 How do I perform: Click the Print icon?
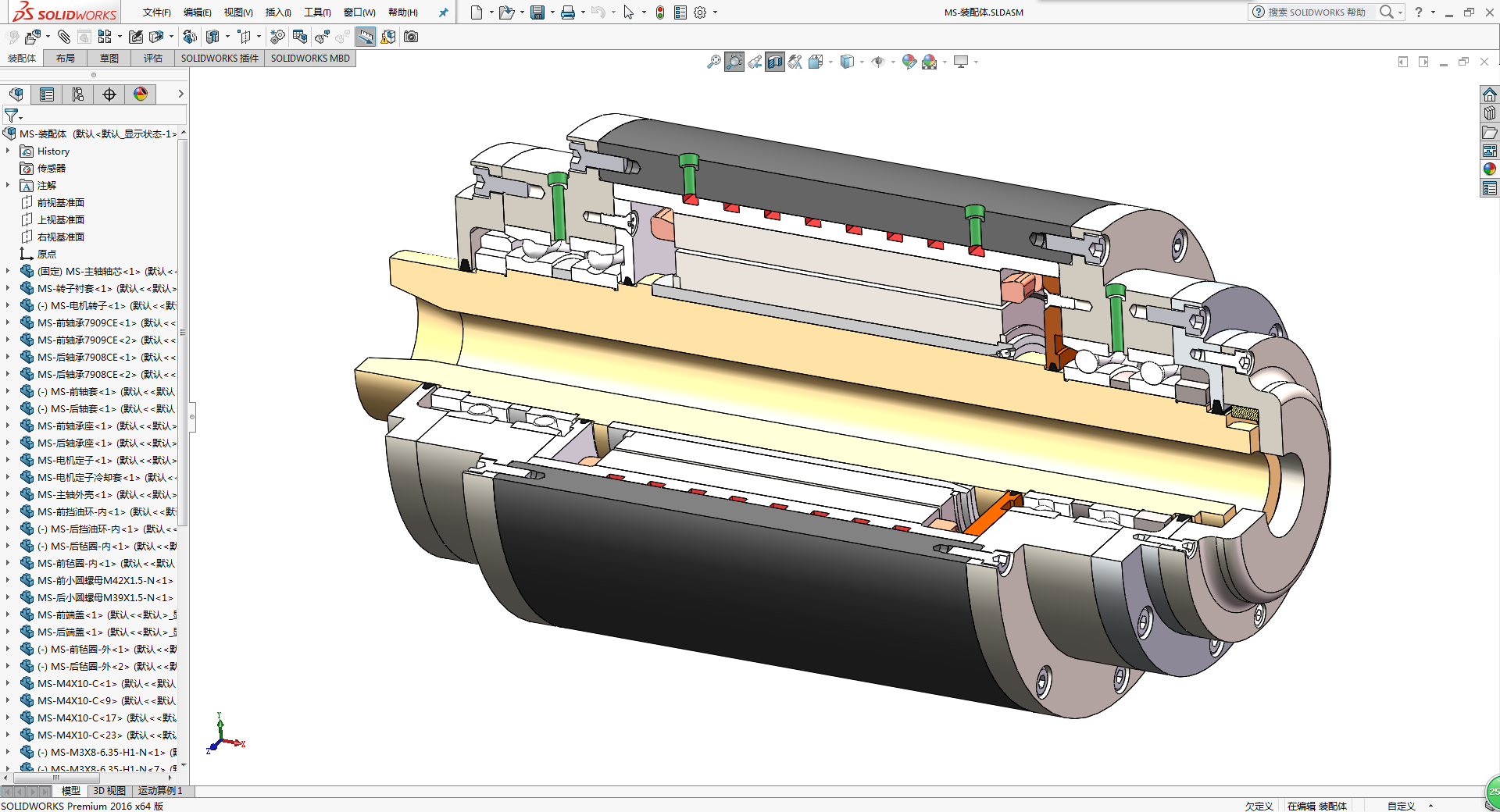click(x=568, y=12)
